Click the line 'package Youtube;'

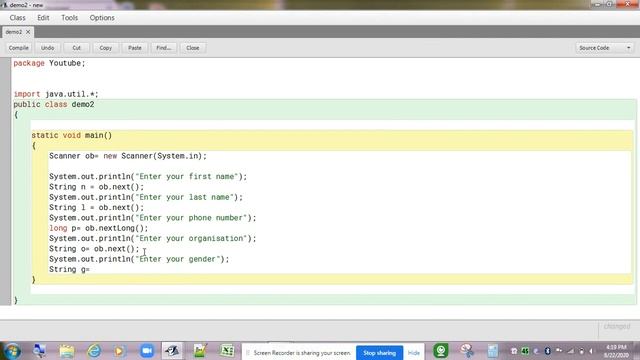click(49, 63)
